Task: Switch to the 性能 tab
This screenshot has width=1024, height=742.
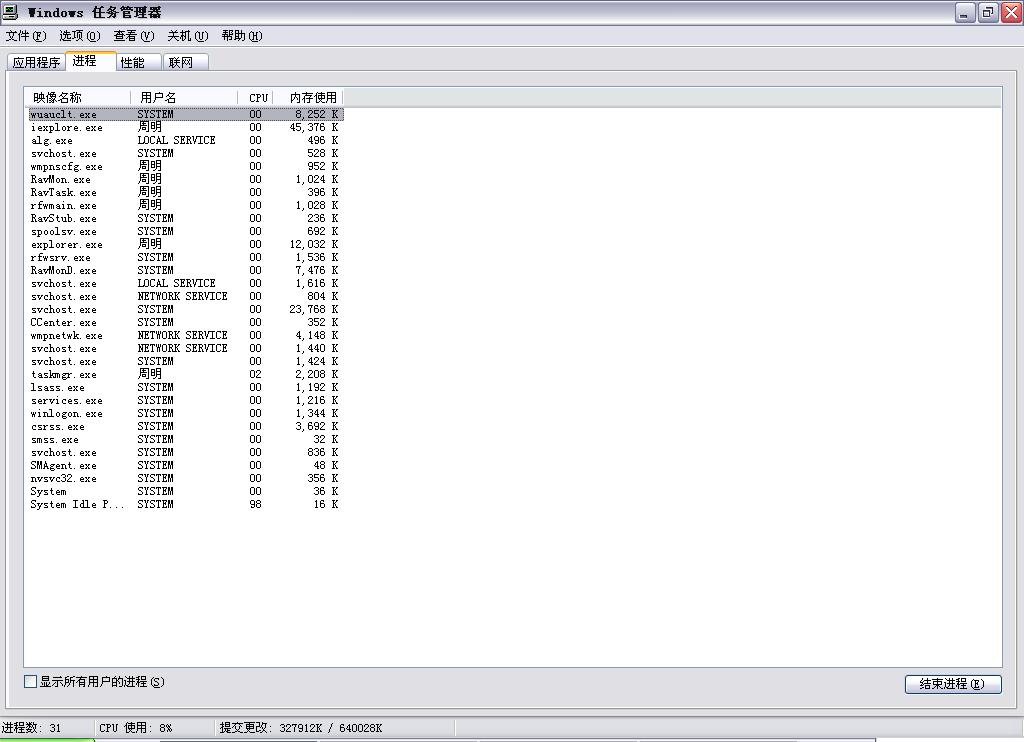Action: click(x=138, y=62)
